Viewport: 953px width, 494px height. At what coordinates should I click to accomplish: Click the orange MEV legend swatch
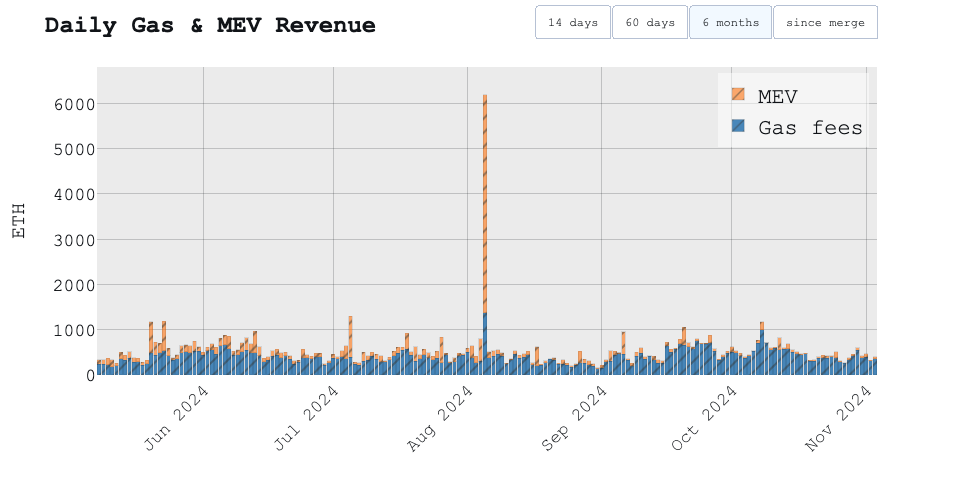click(738, 95)
